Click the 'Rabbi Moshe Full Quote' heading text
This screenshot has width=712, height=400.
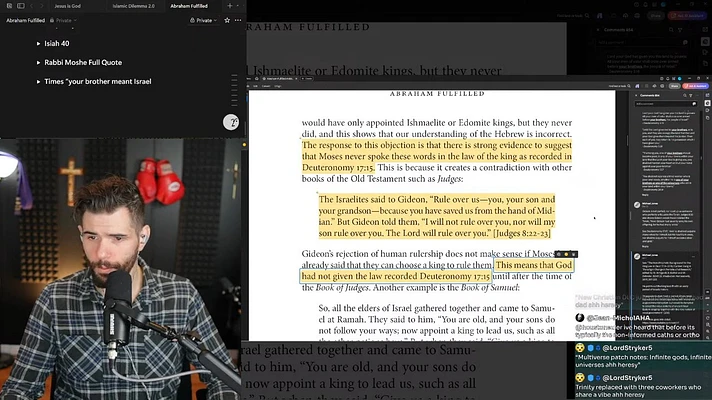tap(83, 63)
